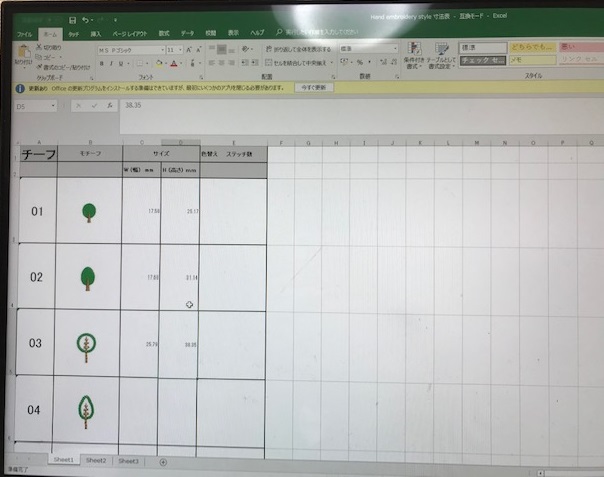Decrease font size with the smaller A icon
Viewport: 604px width, 477px height.
199,50
